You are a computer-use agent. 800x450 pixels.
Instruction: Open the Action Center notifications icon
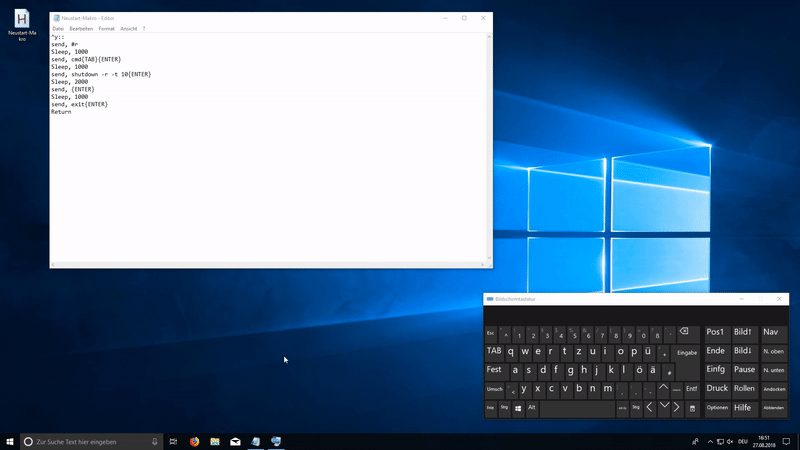pyautogui.click(x=786, y=442)
